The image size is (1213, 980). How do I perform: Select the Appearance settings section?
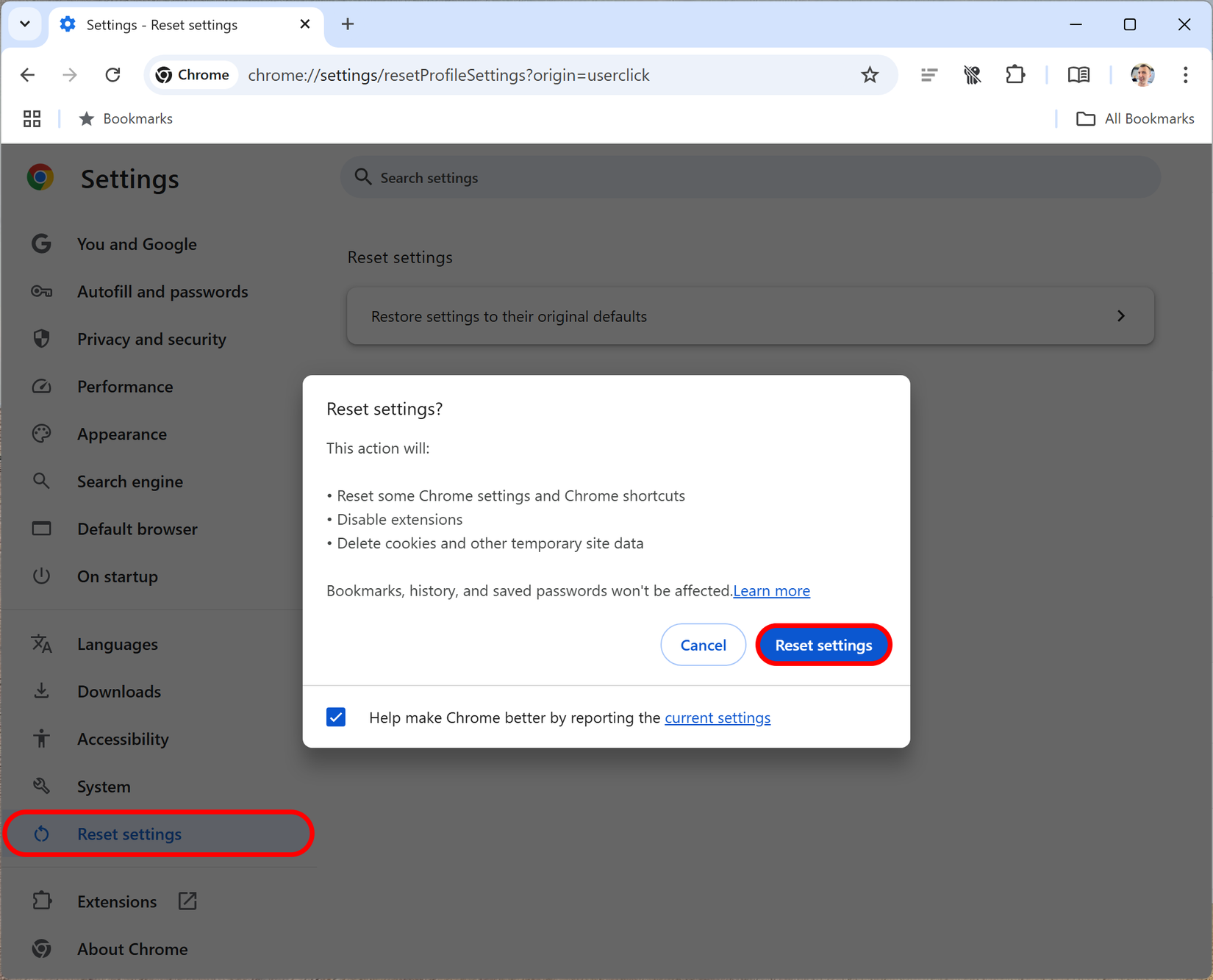(122, 434)
